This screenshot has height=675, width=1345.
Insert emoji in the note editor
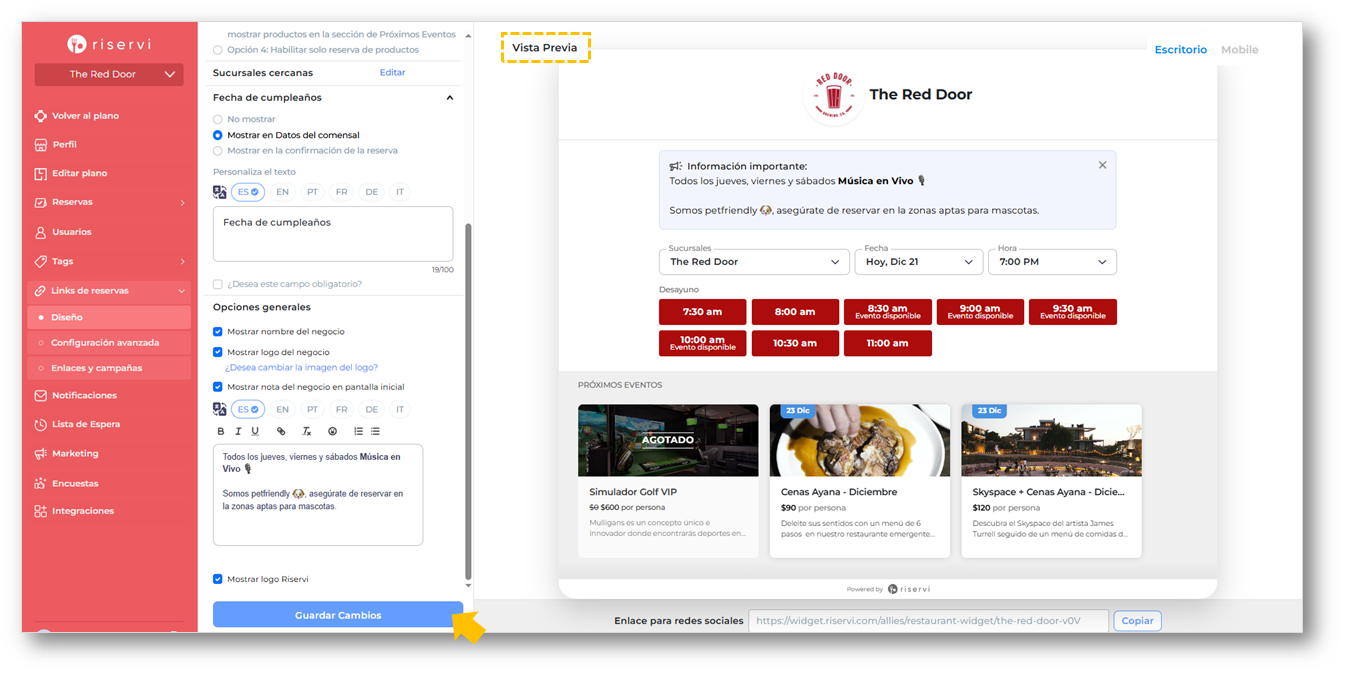pyautogui.click(x=332, y=432)
